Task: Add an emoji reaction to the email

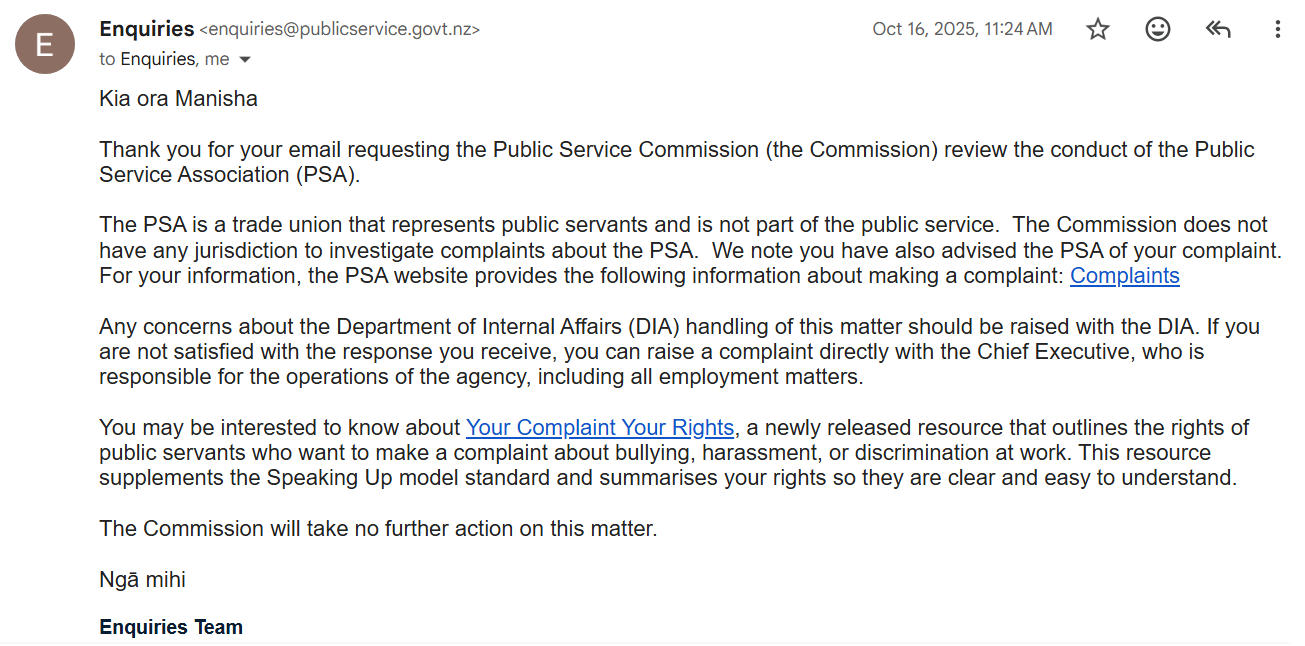Action: point(1158,29)
